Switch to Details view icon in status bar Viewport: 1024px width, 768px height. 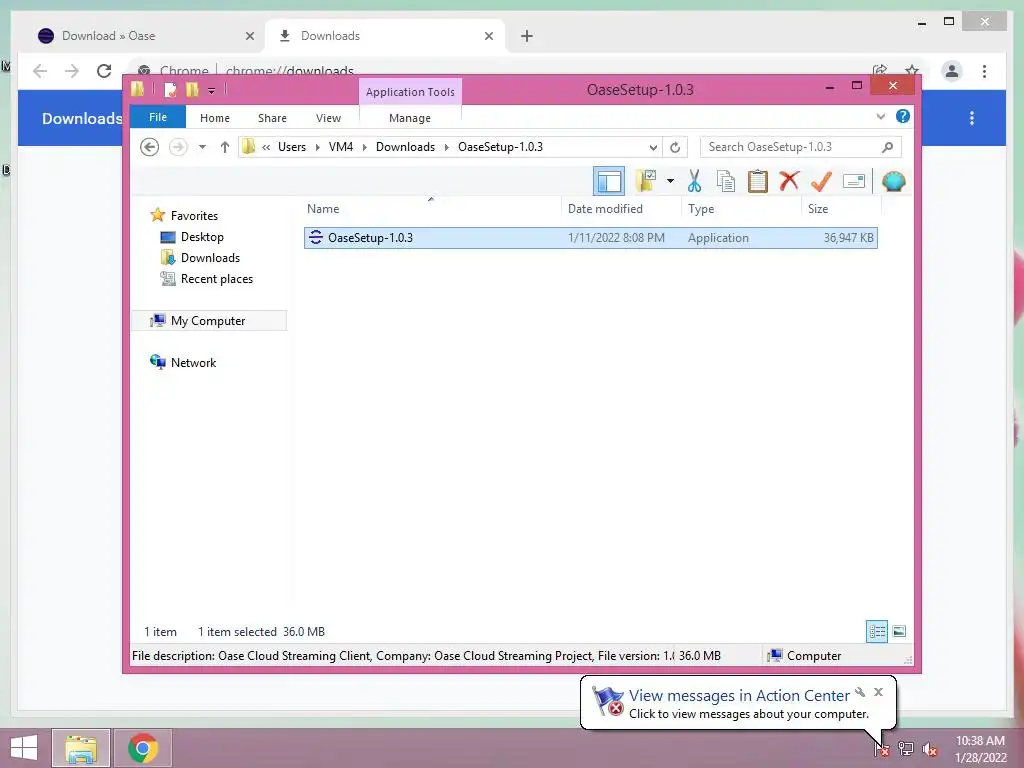(x=876, y=631)
